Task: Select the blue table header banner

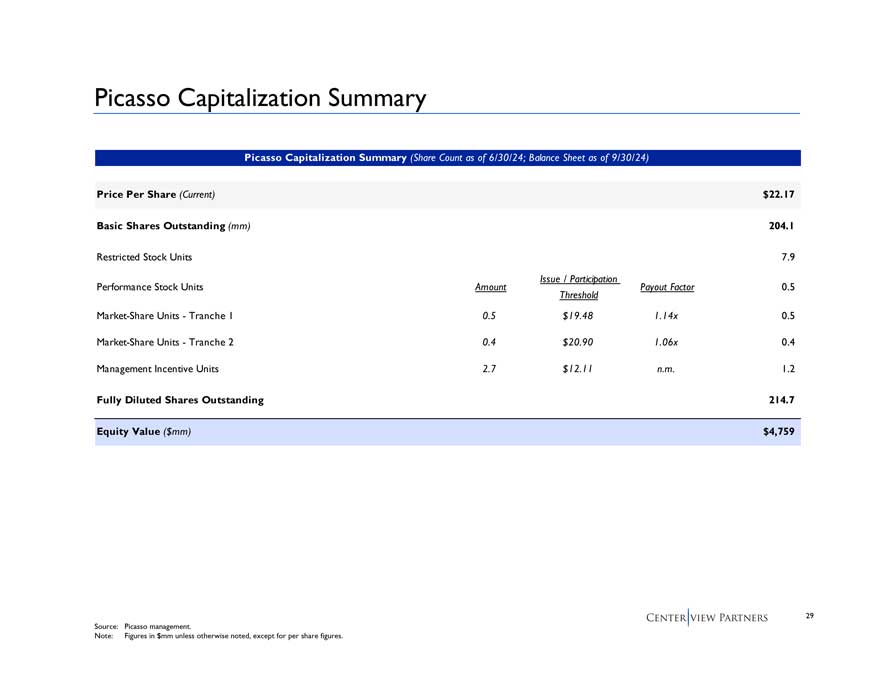Action: (x=448, y=158)
